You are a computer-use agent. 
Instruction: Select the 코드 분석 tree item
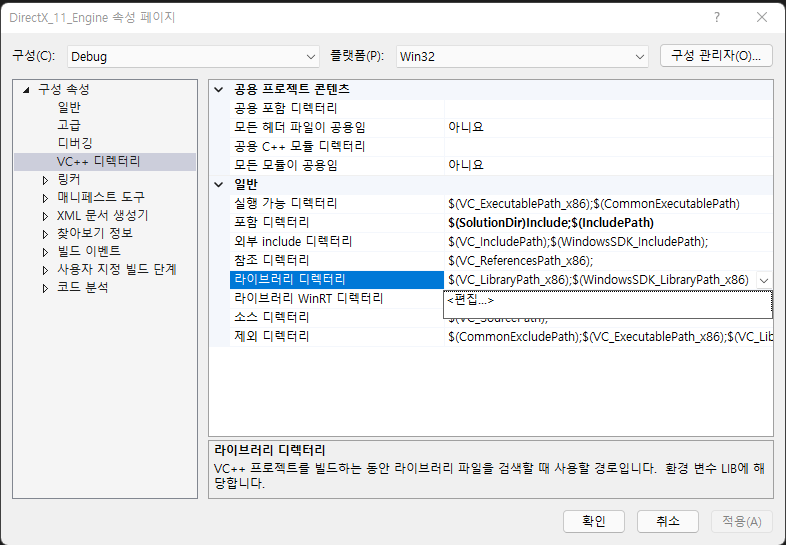pyautogui.click(x=83, y=288)
